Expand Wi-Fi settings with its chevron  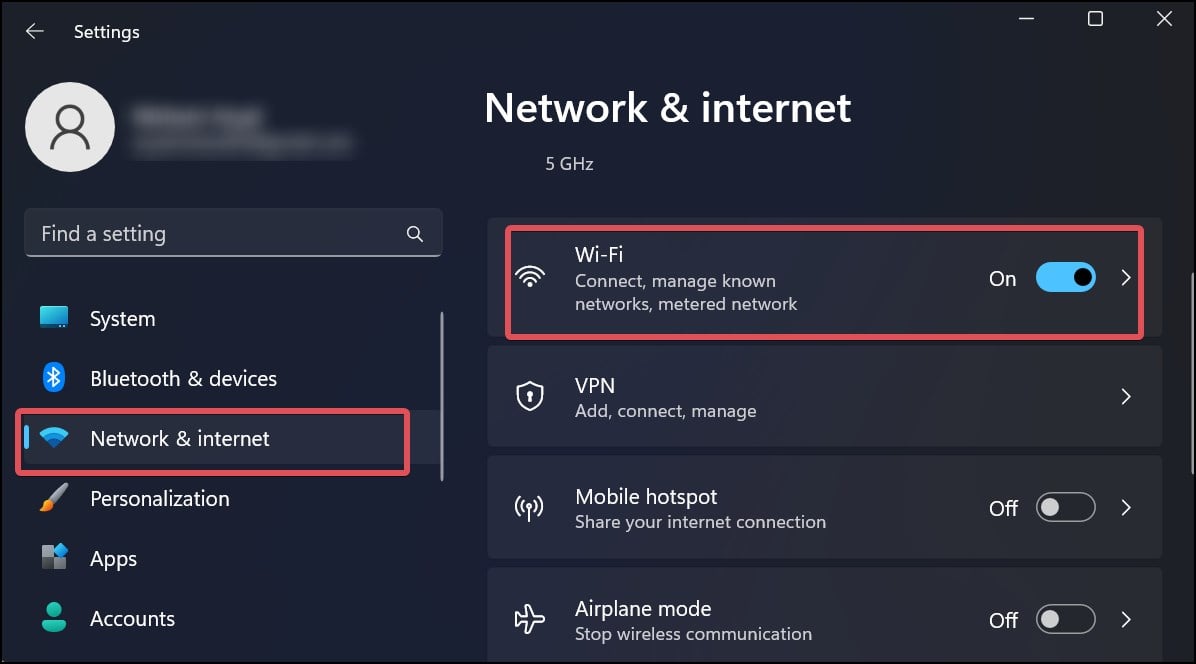[x=1126, y=278]
